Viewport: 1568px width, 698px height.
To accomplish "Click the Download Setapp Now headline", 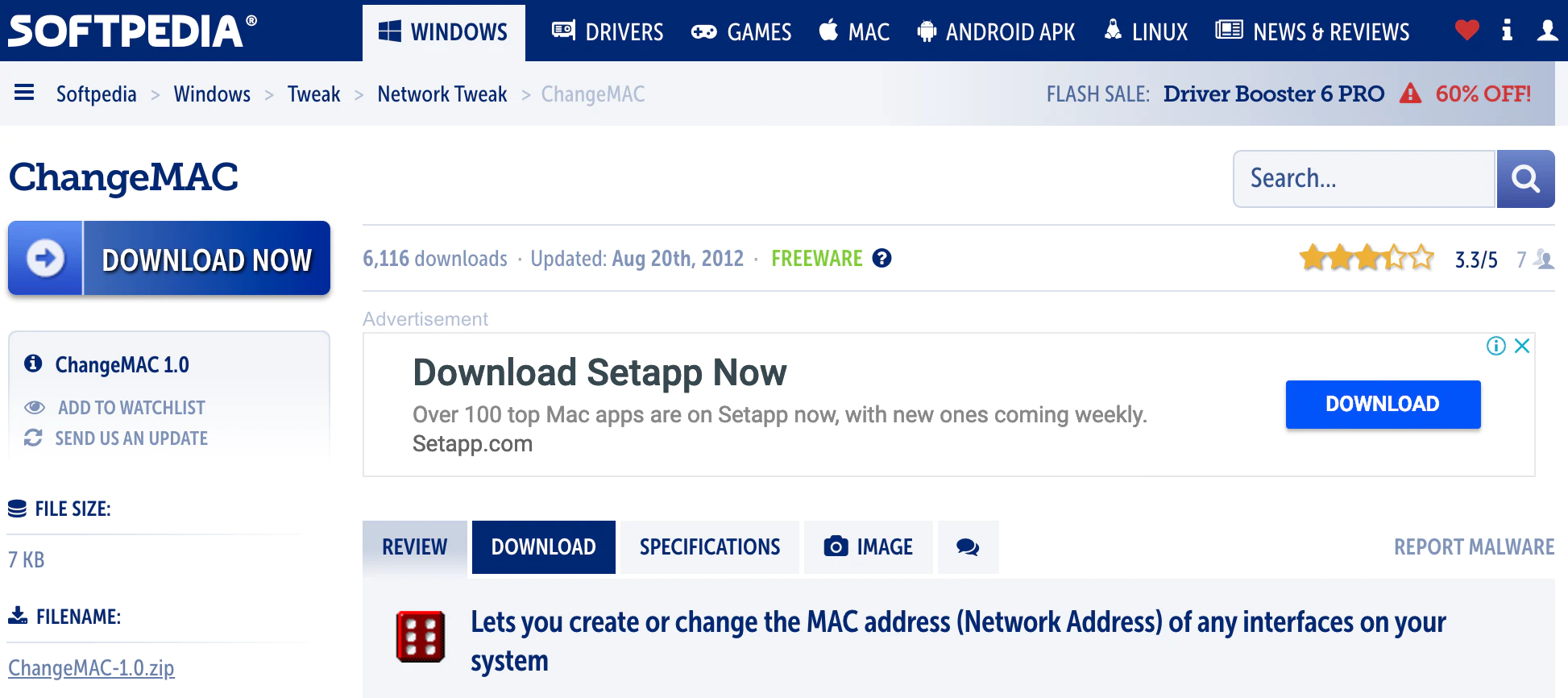I will click(x=599, y=372).
